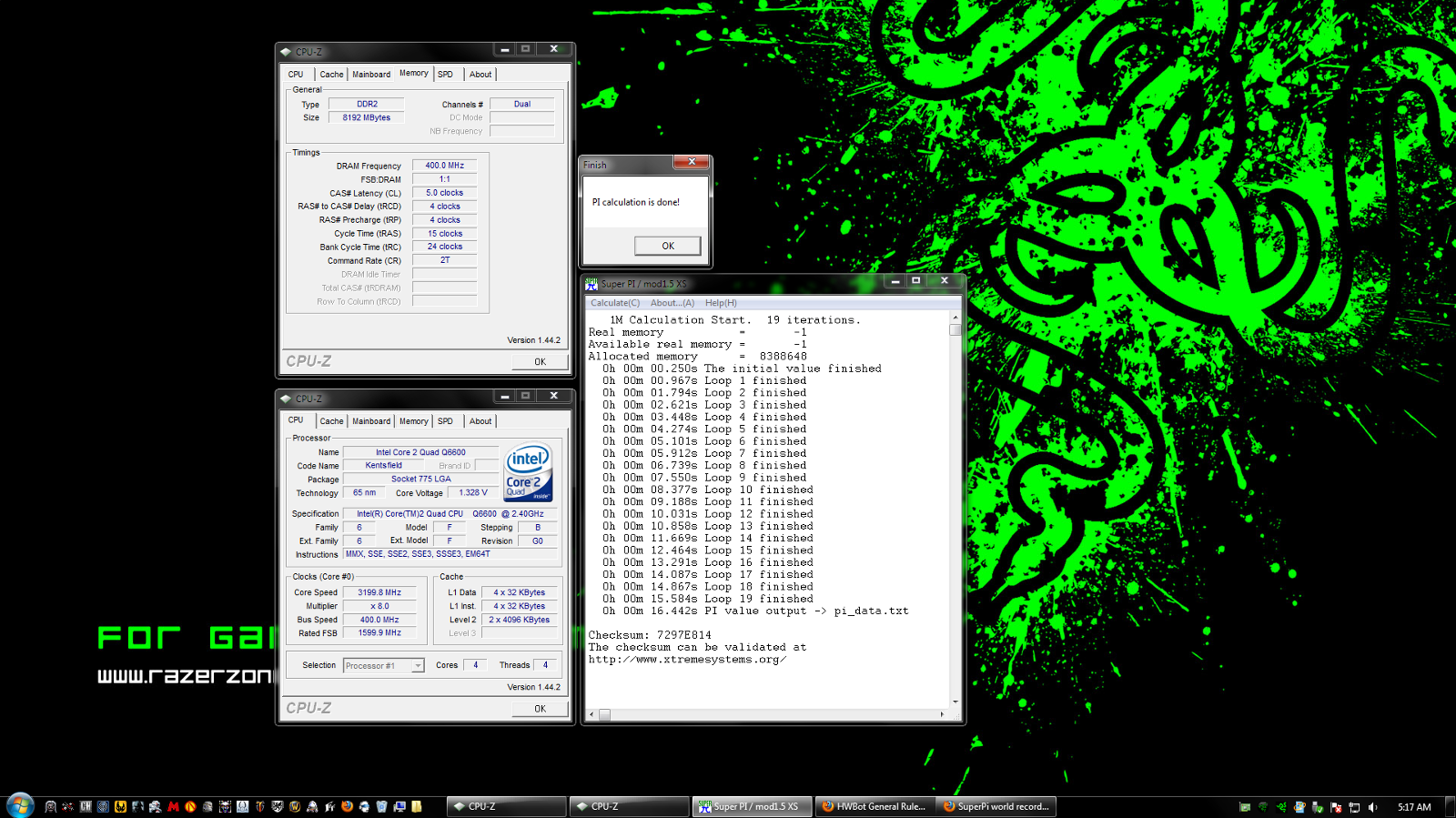The height and width of the screenshot is (818, 1456).
Task: Launch the red M quick launch icon
Action: click(x=173, y=806)
